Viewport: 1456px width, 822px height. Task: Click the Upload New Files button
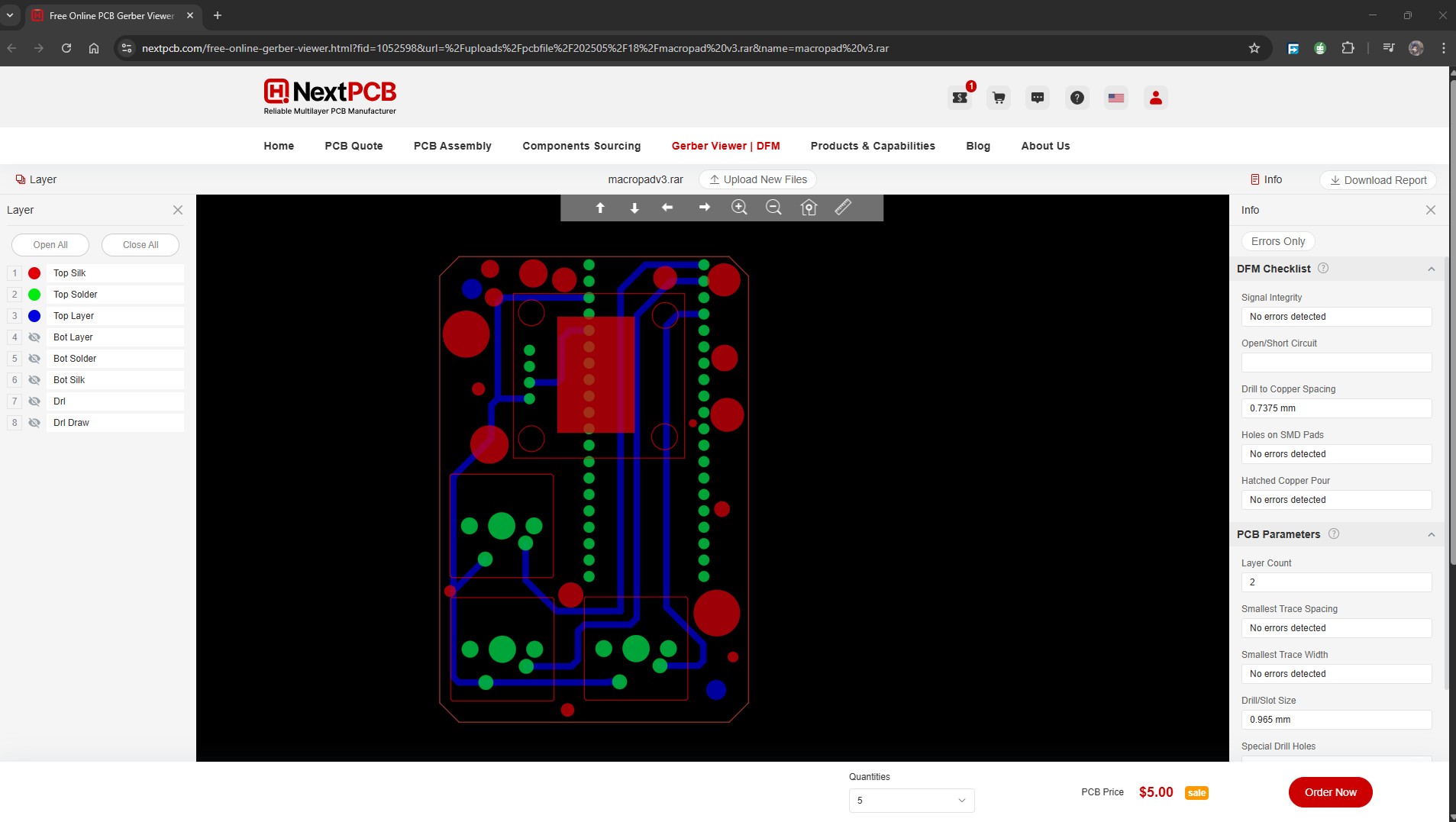coord(757,179)
